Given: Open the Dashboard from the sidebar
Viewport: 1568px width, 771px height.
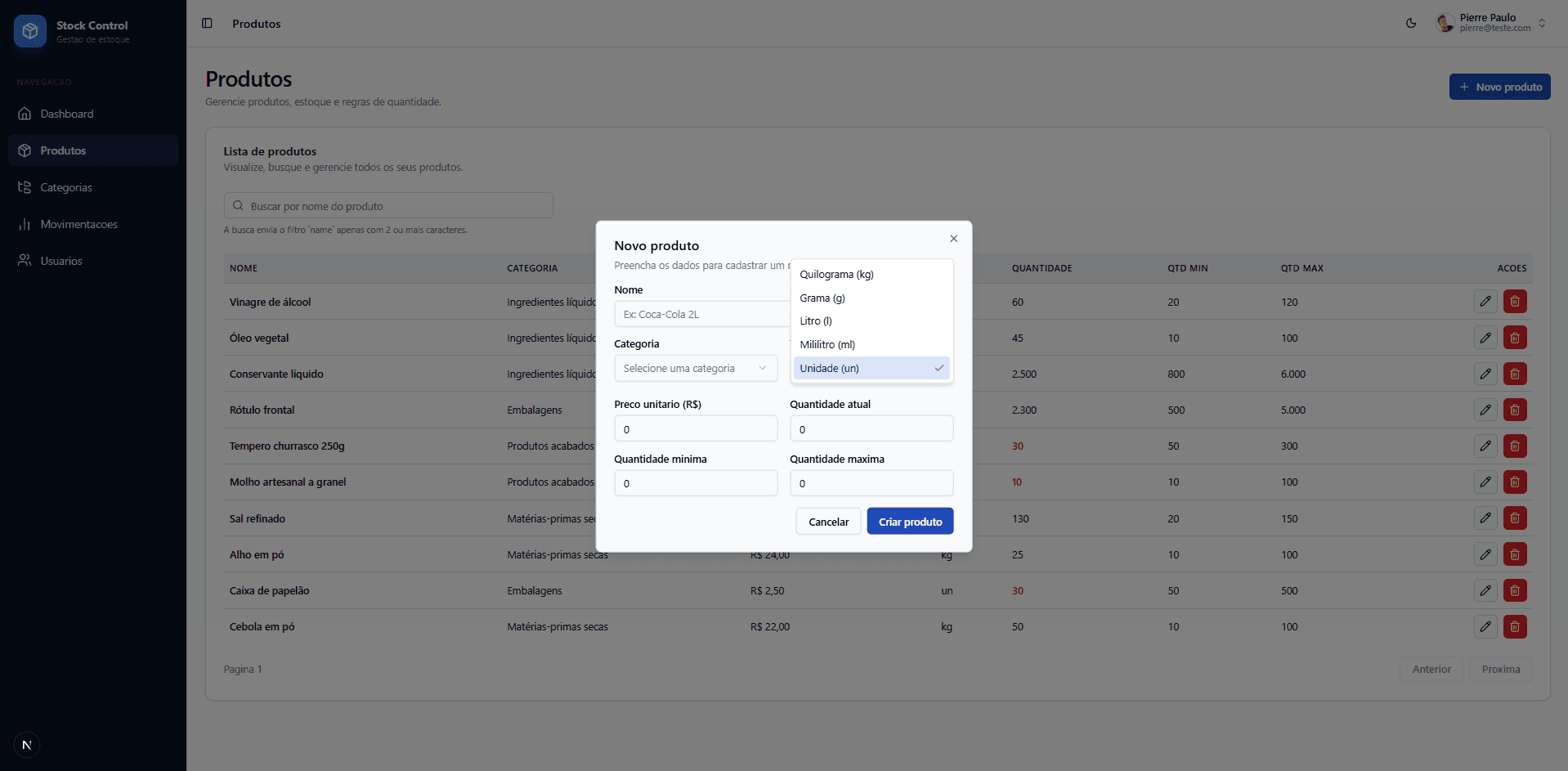Looking at the screenshot, I should tap(67, 114).
